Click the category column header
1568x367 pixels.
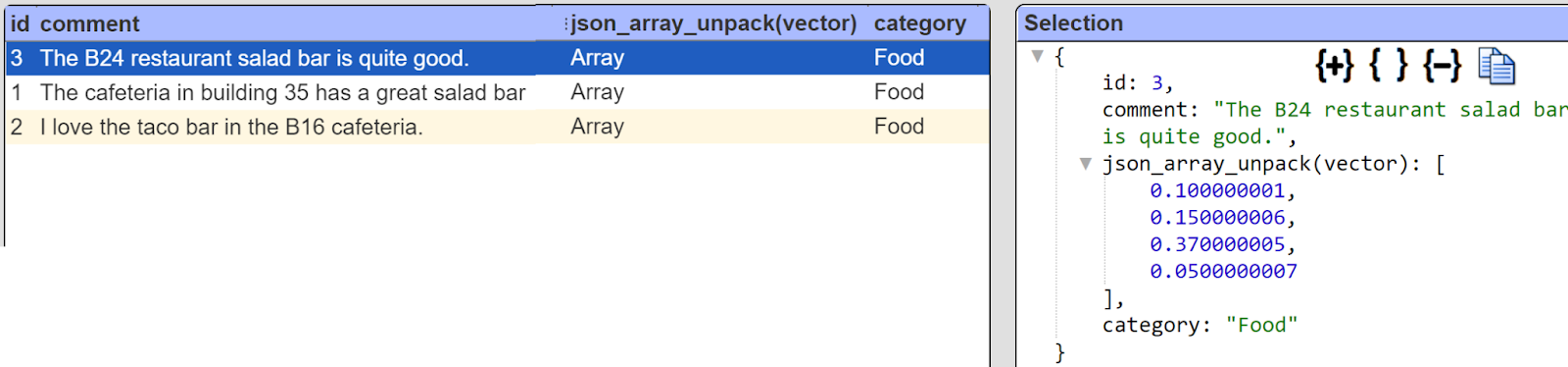pyautogui.click(x=919, y=24)
